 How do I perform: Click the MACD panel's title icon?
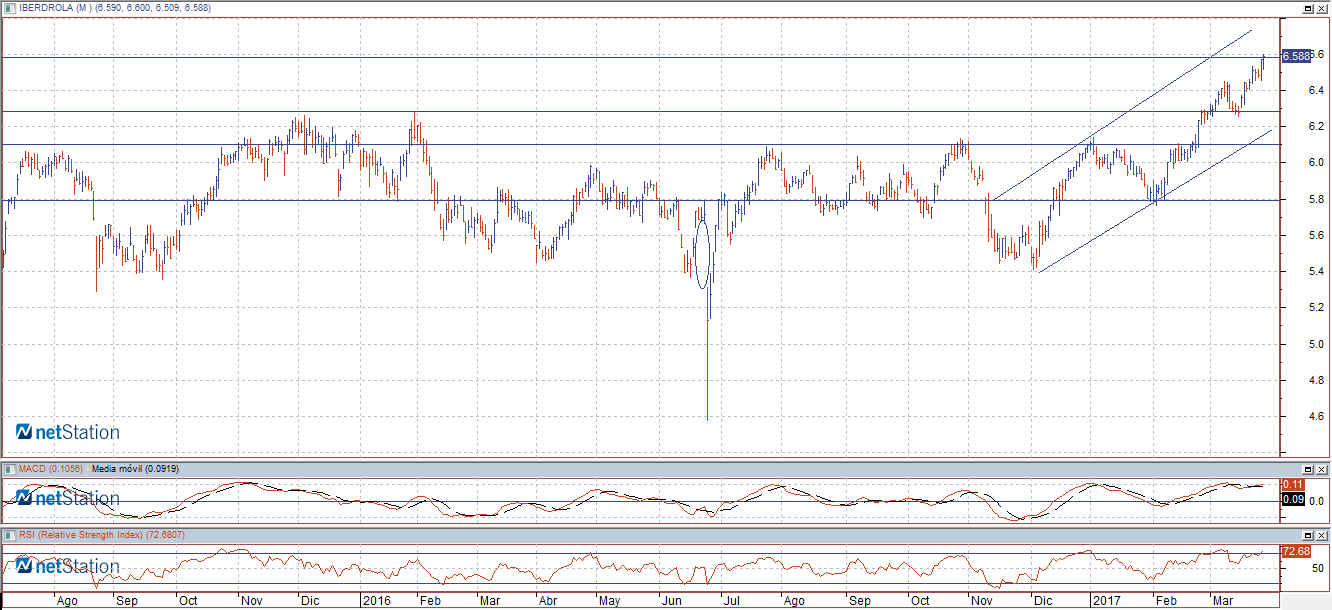pyautogui.click(x=9, y=468)
